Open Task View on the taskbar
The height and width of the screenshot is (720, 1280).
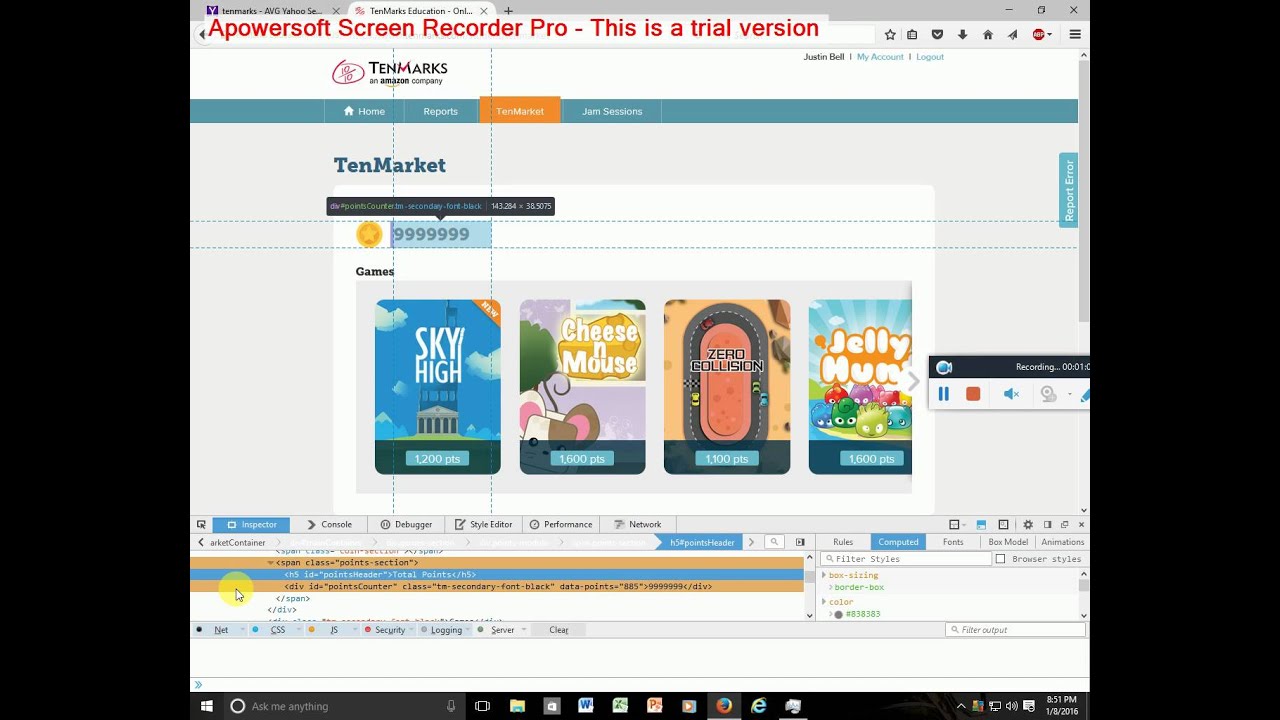pyautogui.click(x=482, y=706)
